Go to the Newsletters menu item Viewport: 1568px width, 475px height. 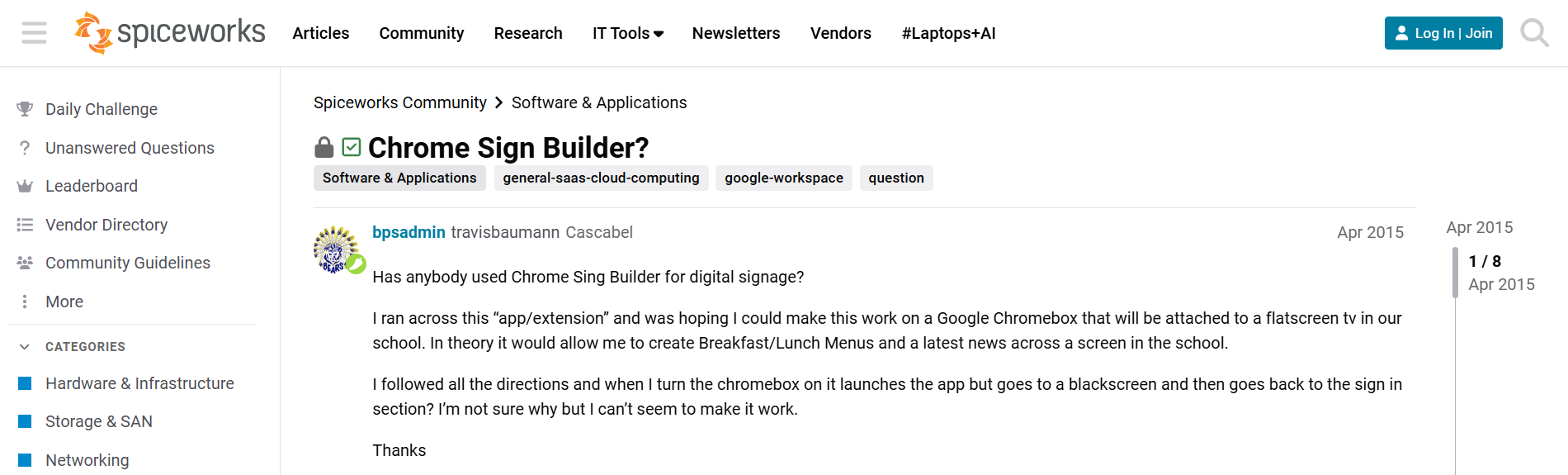pos(735,33)
